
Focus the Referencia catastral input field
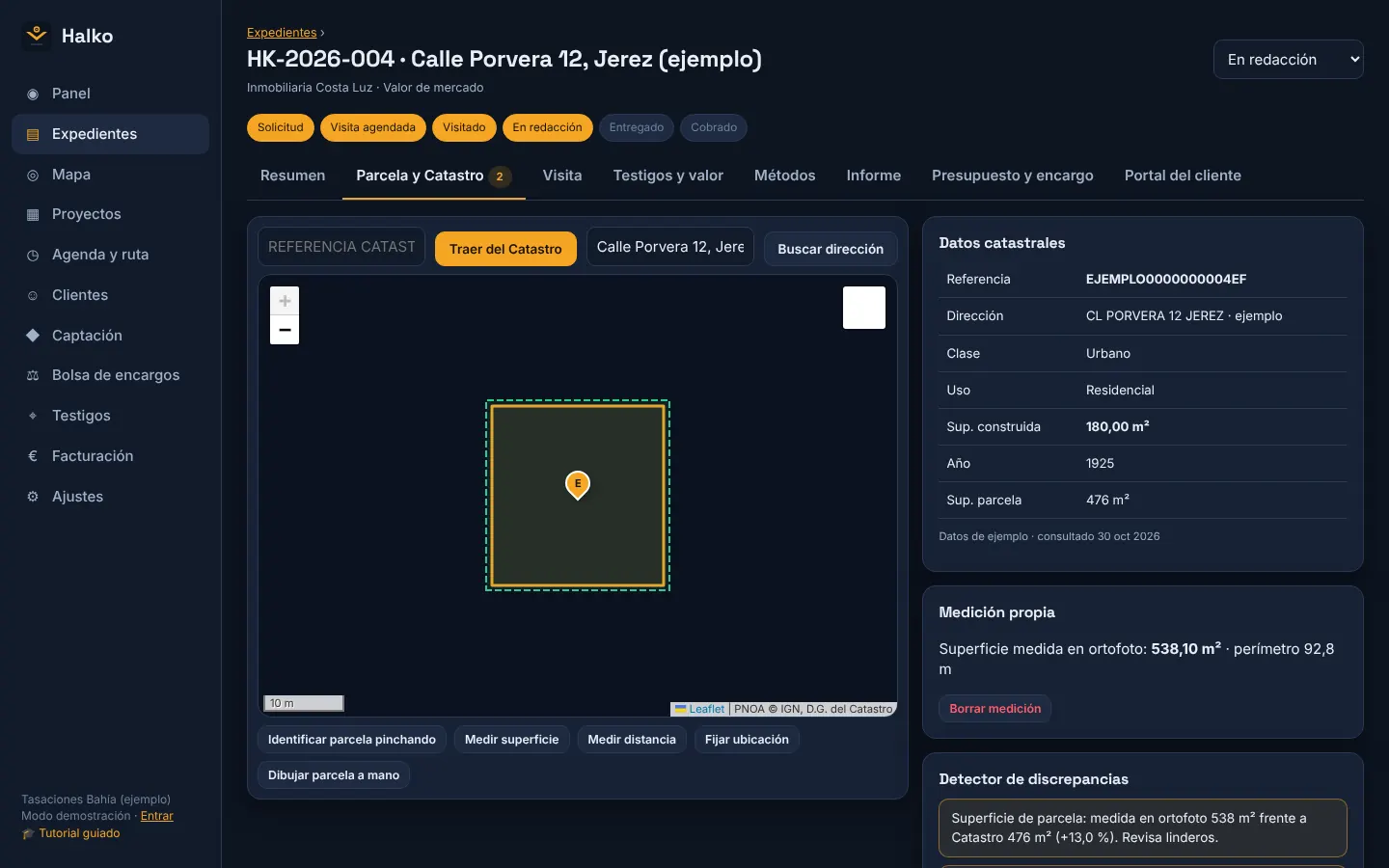[341, 247]
